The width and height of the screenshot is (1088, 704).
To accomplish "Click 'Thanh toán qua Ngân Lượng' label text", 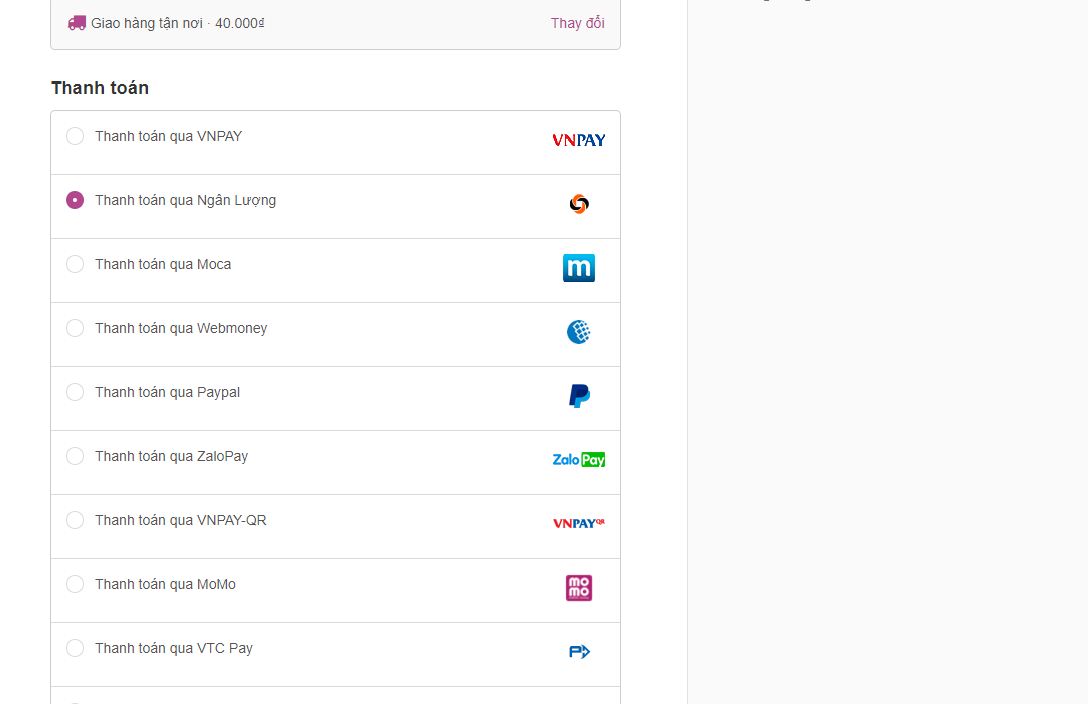I will tap(185, 200).
